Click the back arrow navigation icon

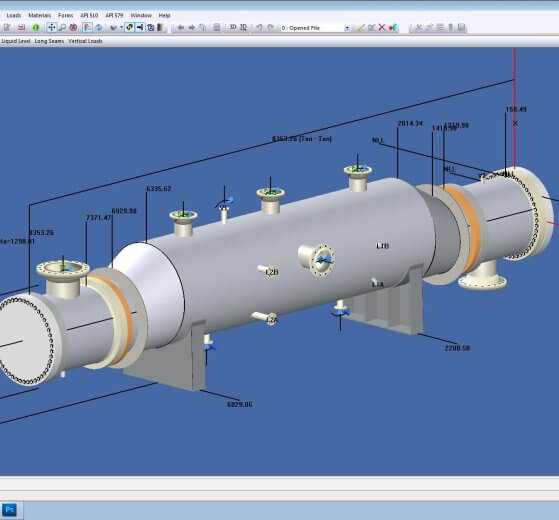pos(181,27)
